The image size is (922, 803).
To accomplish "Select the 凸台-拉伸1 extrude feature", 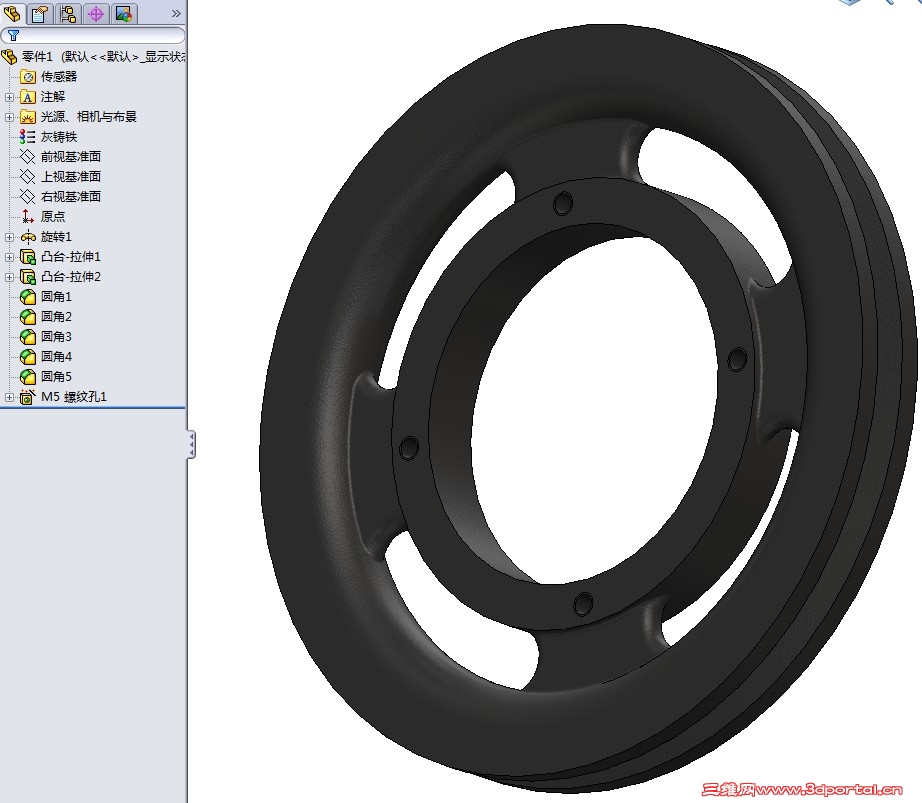I will click(x=71, y=257).
